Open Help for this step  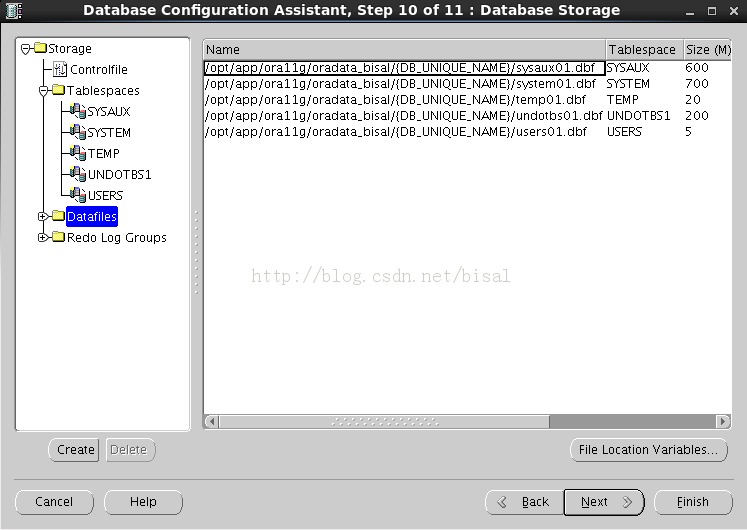click(143, 502)
